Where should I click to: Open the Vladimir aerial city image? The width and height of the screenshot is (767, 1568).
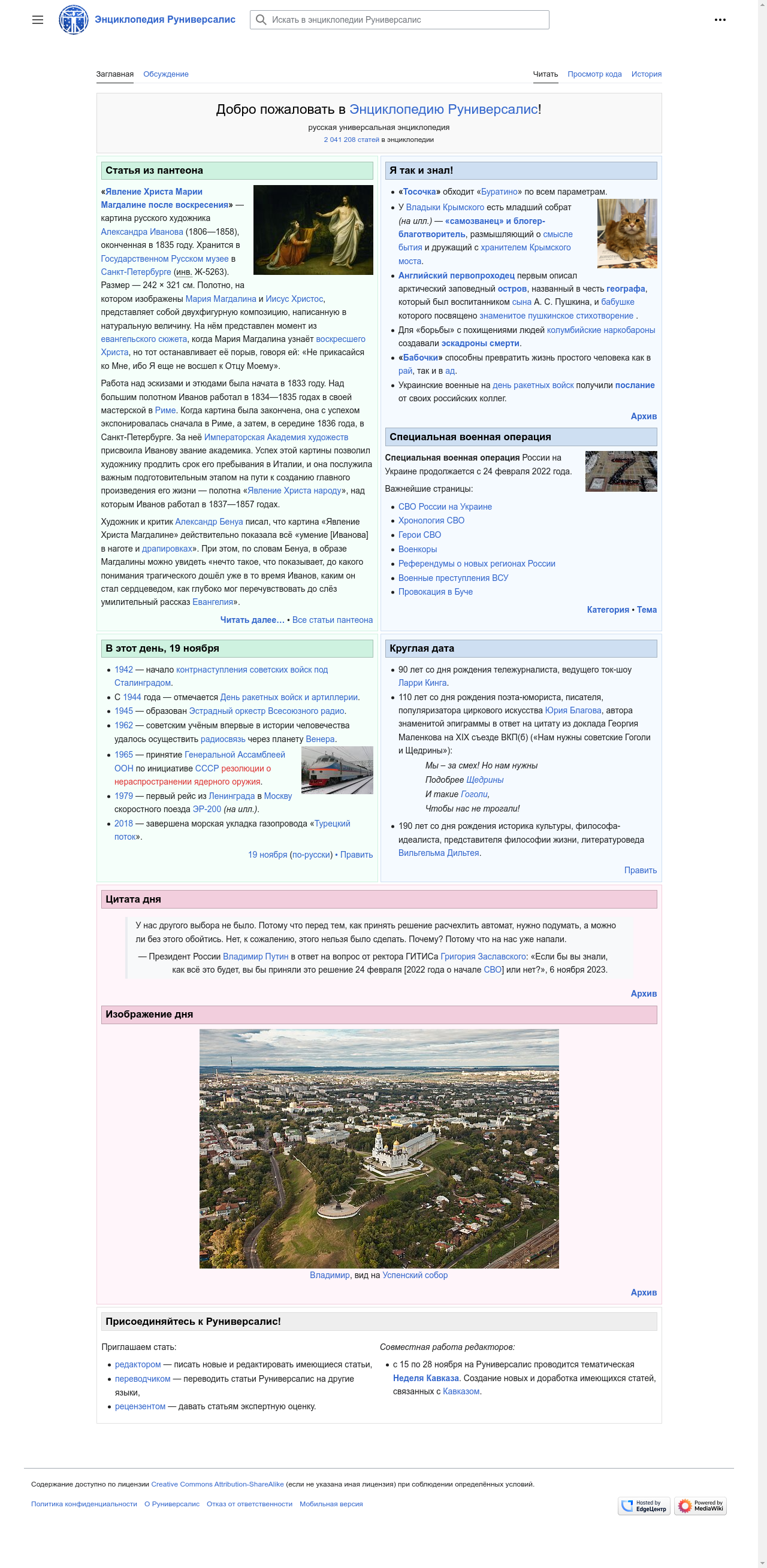click(378, 1148)
